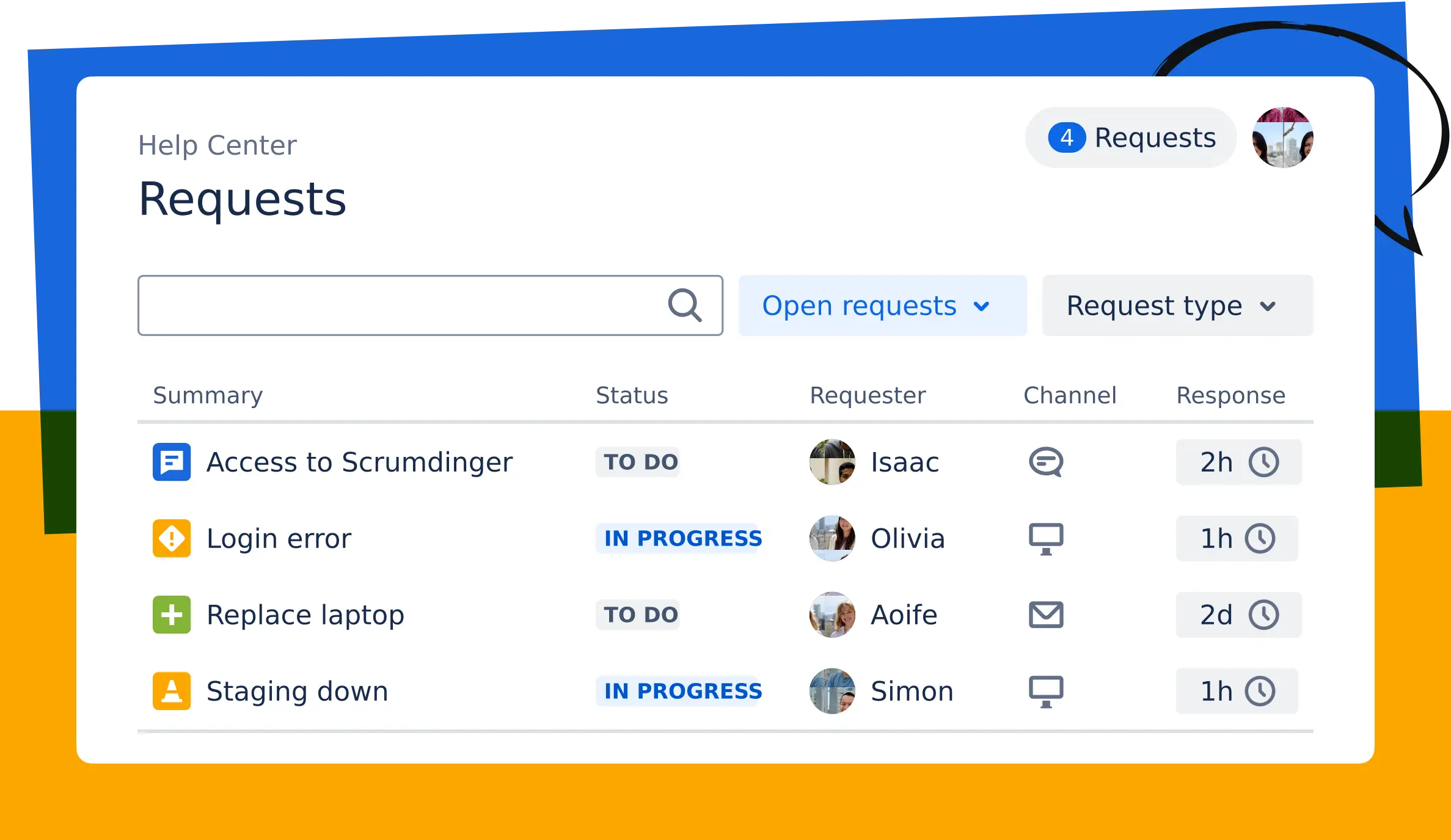Click the Staging down cone icon

pos(172,691)
